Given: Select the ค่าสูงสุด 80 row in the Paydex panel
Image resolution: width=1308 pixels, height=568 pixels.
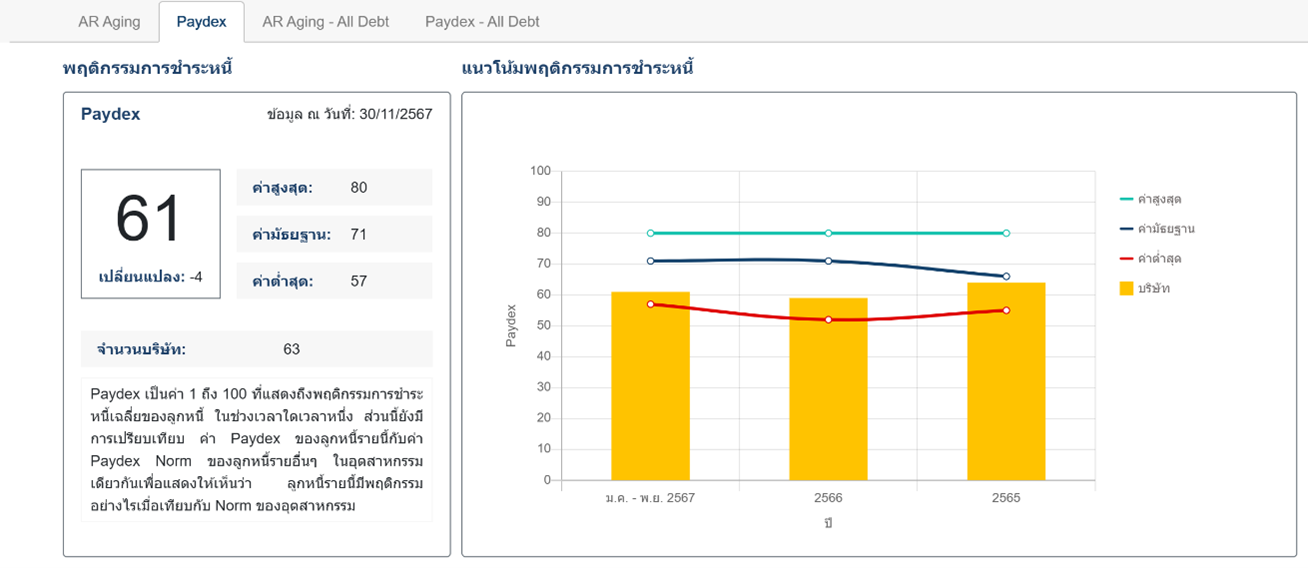Looking at the screenshot, I should tap(334, 188).
